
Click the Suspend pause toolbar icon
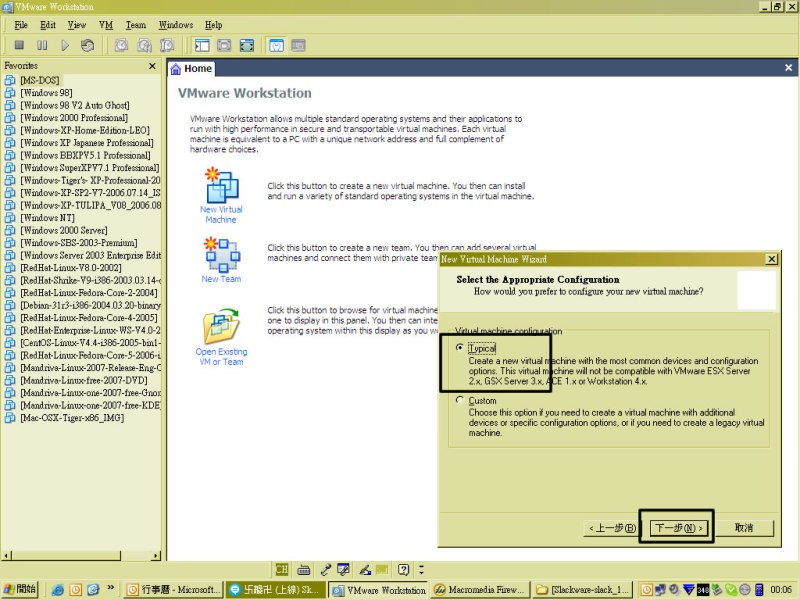pyautogui.click(x=42, y=45)
